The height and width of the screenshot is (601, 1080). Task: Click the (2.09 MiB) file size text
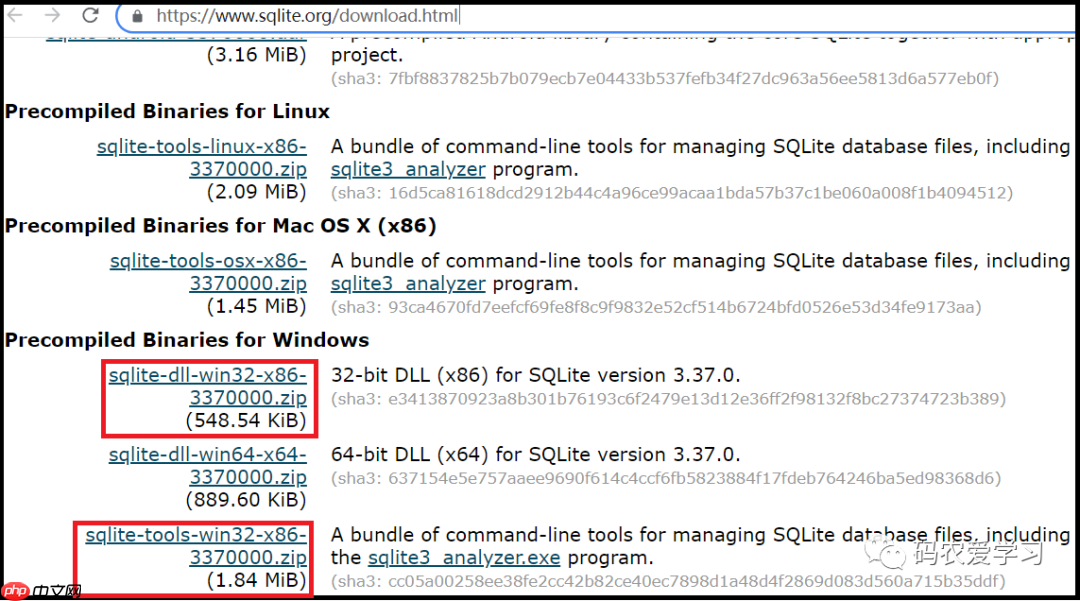[x=257, y=192]
